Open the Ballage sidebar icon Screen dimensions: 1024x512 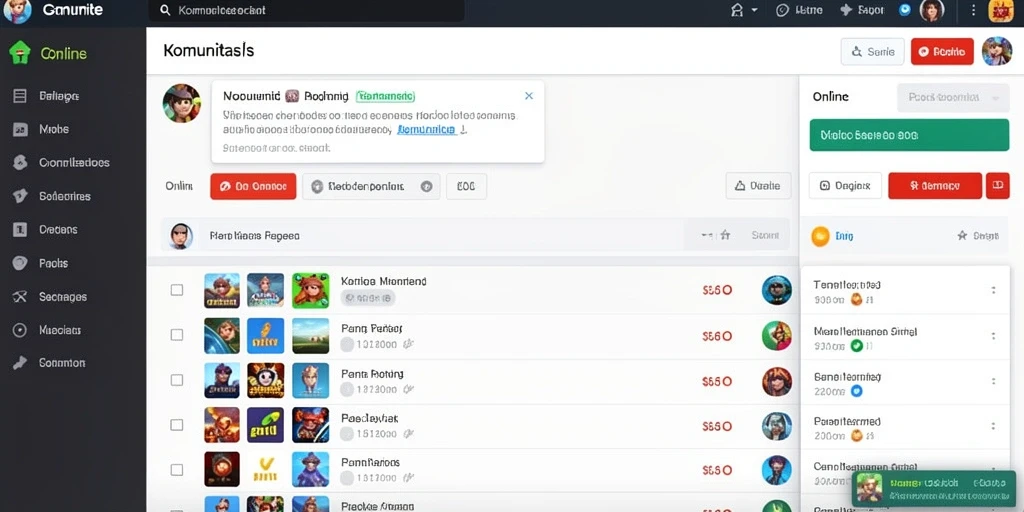[20, 96]
